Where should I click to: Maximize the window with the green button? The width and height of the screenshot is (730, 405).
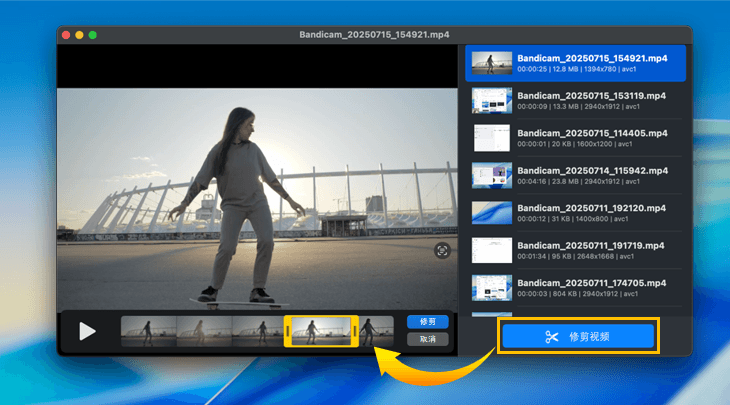(x=93, y=35)
